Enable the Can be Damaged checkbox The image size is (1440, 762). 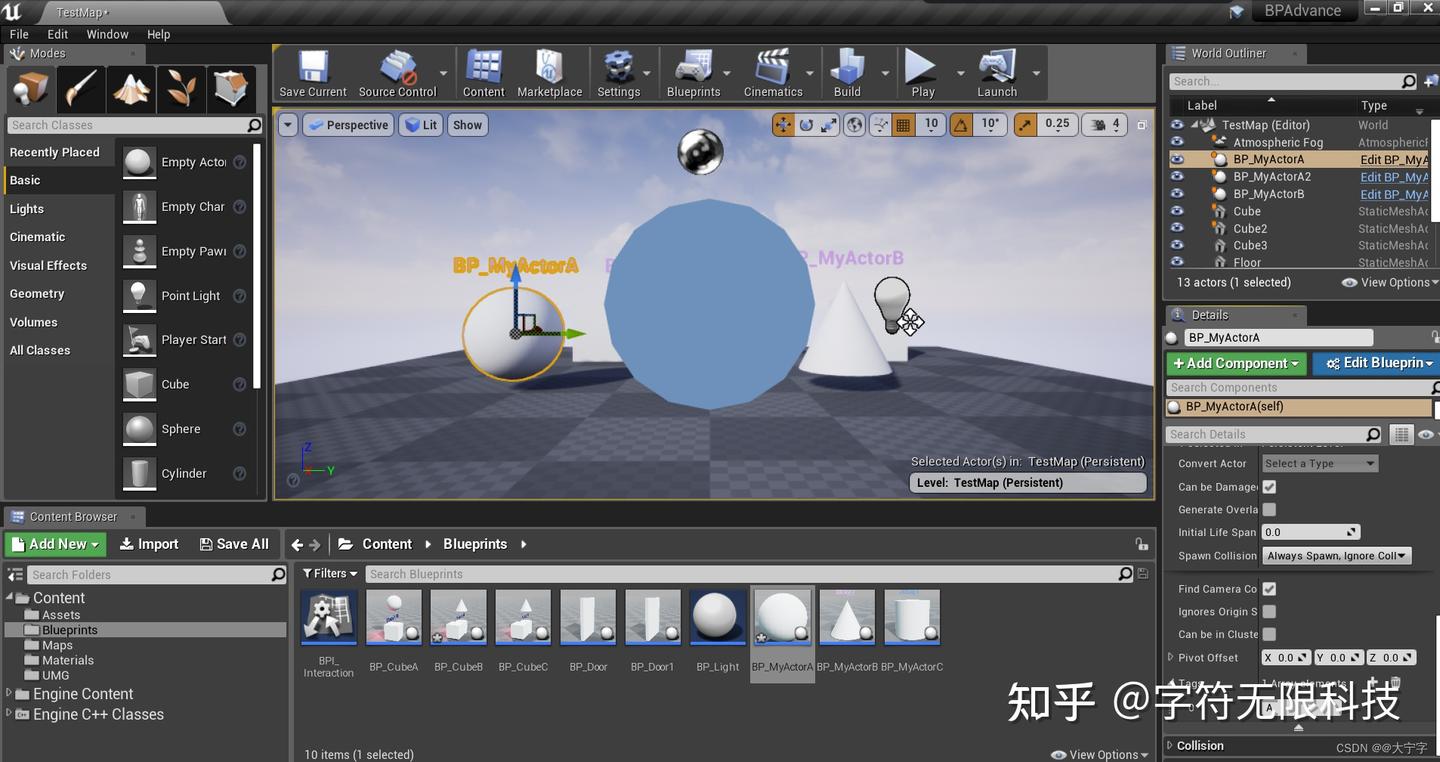(x=1270, y=487)
